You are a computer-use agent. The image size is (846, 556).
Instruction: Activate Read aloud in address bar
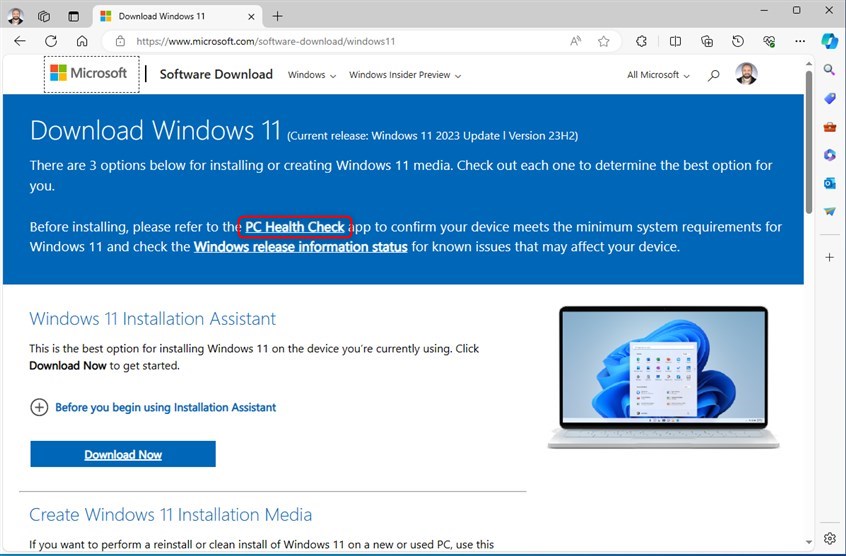click(x=576, y=41)
